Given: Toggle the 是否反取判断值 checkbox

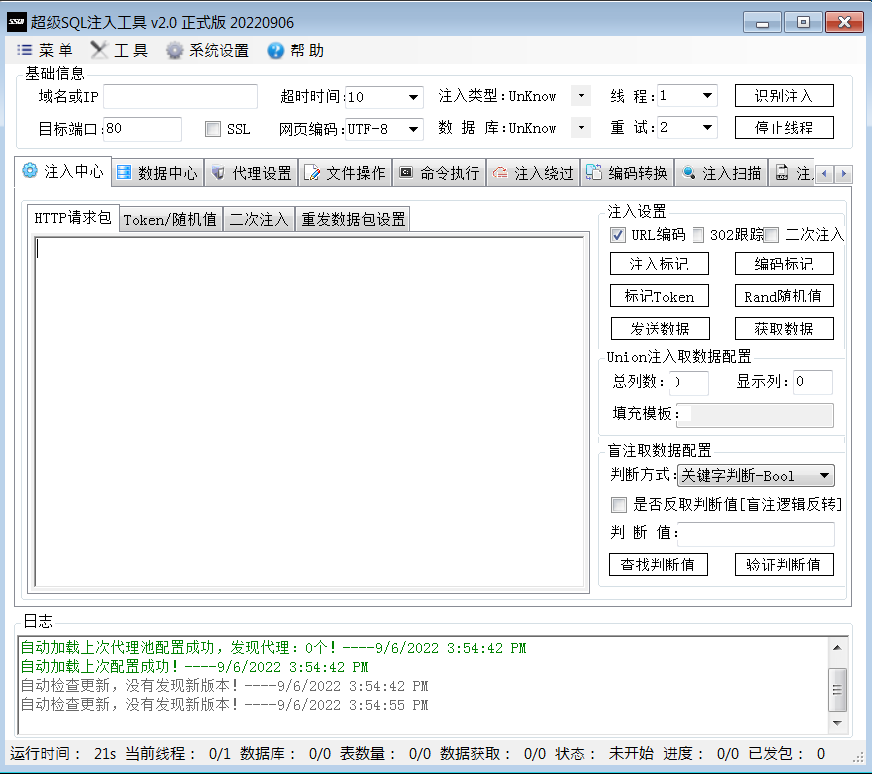Looking at the screenshot, I should pyautogui.click(x=619, y=505).
